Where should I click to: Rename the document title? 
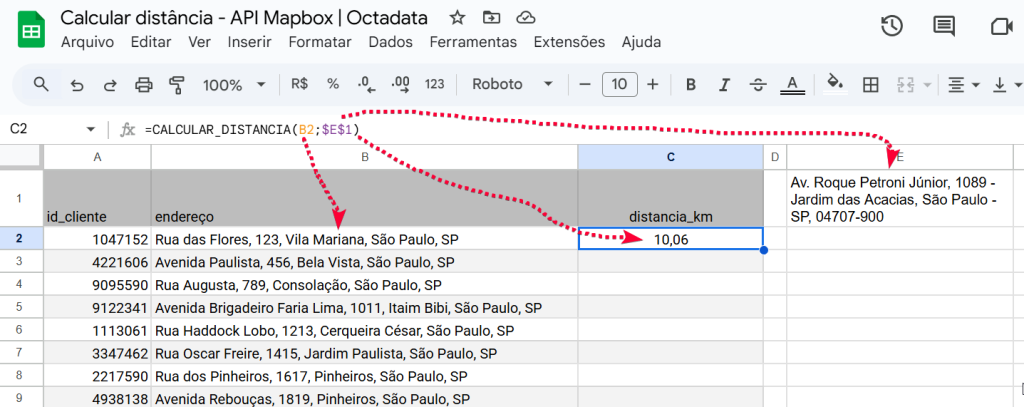coord(244,18)
